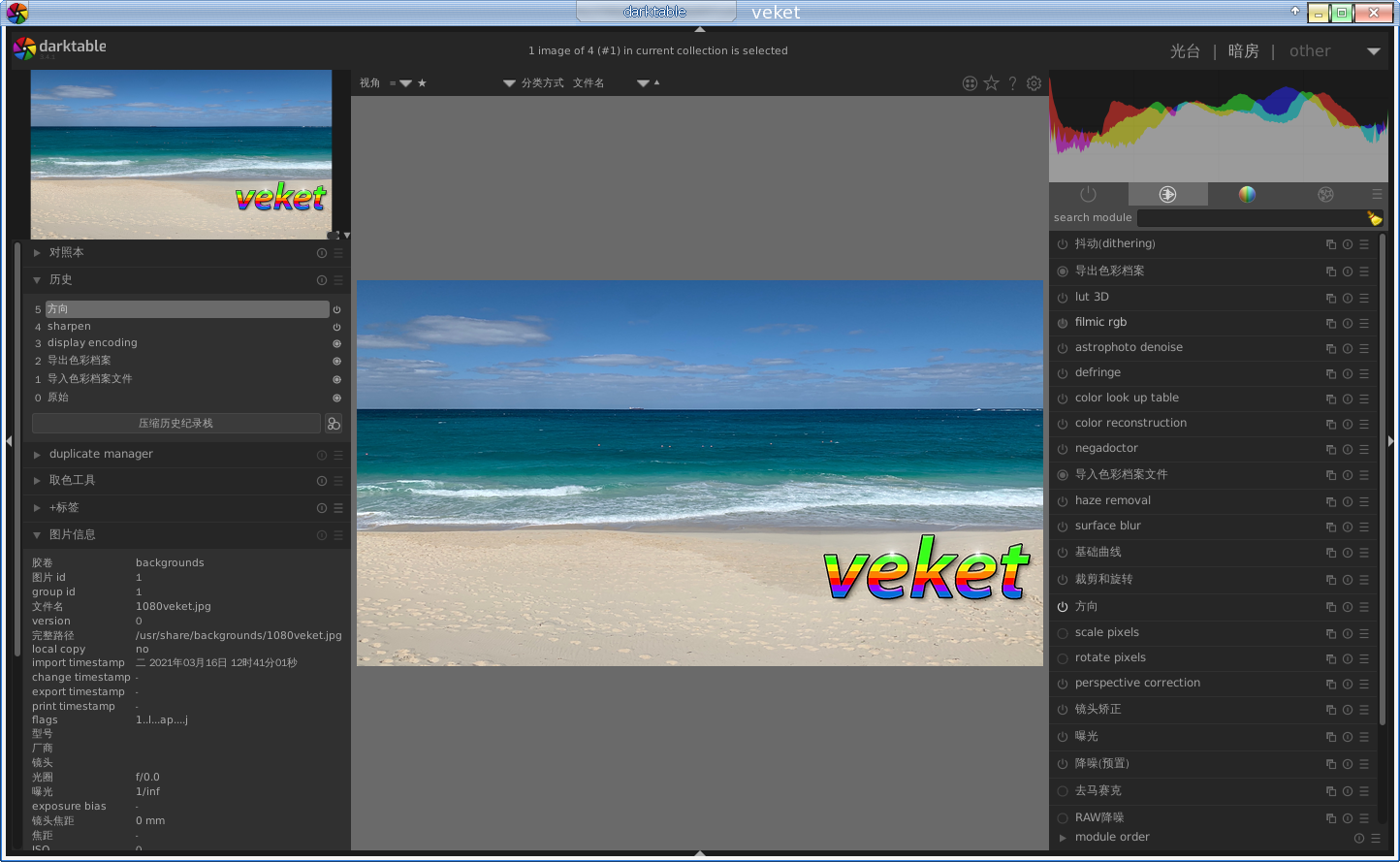Switch to the 光台 lighttable view
This screenshot has width=1400, height=862.
1185,51
